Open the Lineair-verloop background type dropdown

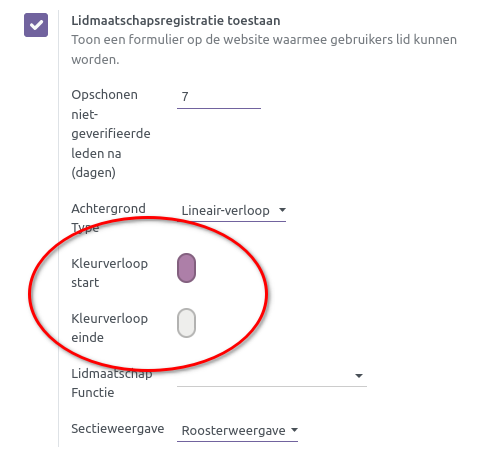(231, 211)
